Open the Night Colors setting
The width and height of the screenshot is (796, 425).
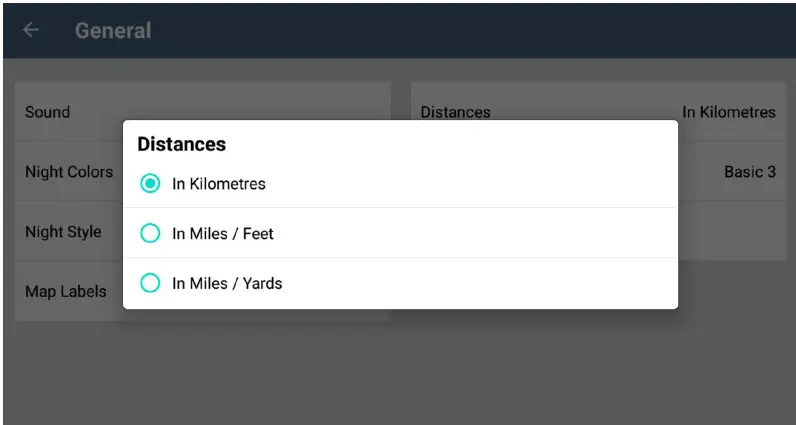68,172
